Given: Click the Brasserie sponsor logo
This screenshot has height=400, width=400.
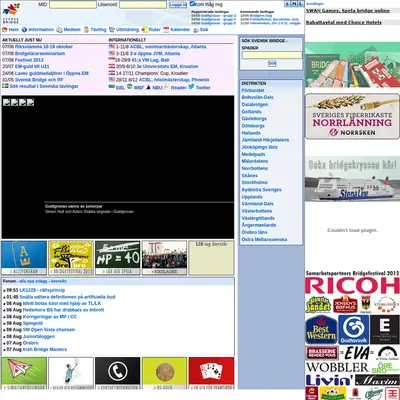Looking at the screenshot, I should click(x=322, y=353).
